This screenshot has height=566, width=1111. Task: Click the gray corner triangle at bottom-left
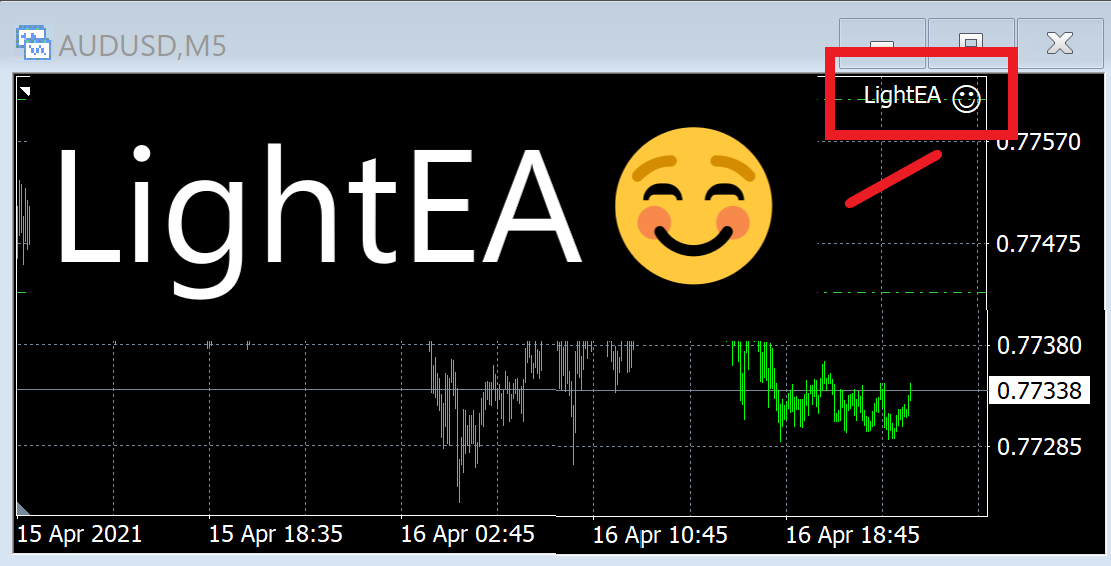click(24, 507)
